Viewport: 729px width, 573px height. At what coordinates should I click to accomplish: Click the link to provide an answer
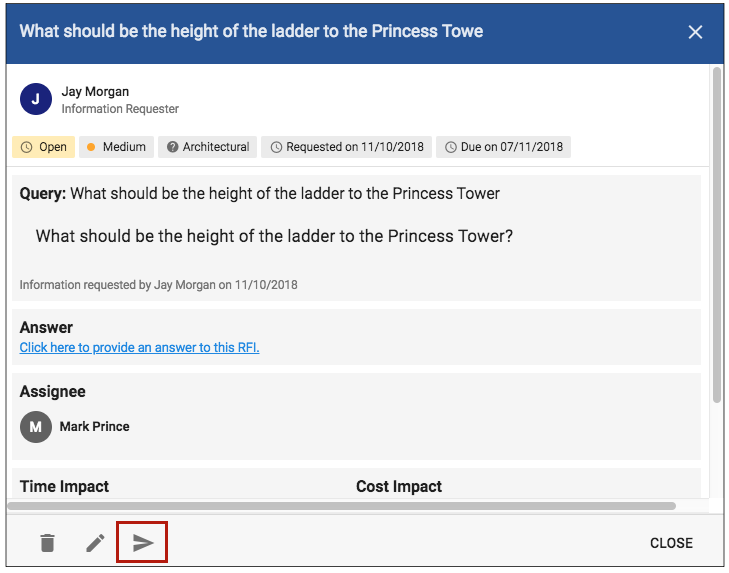pos(139,348)
